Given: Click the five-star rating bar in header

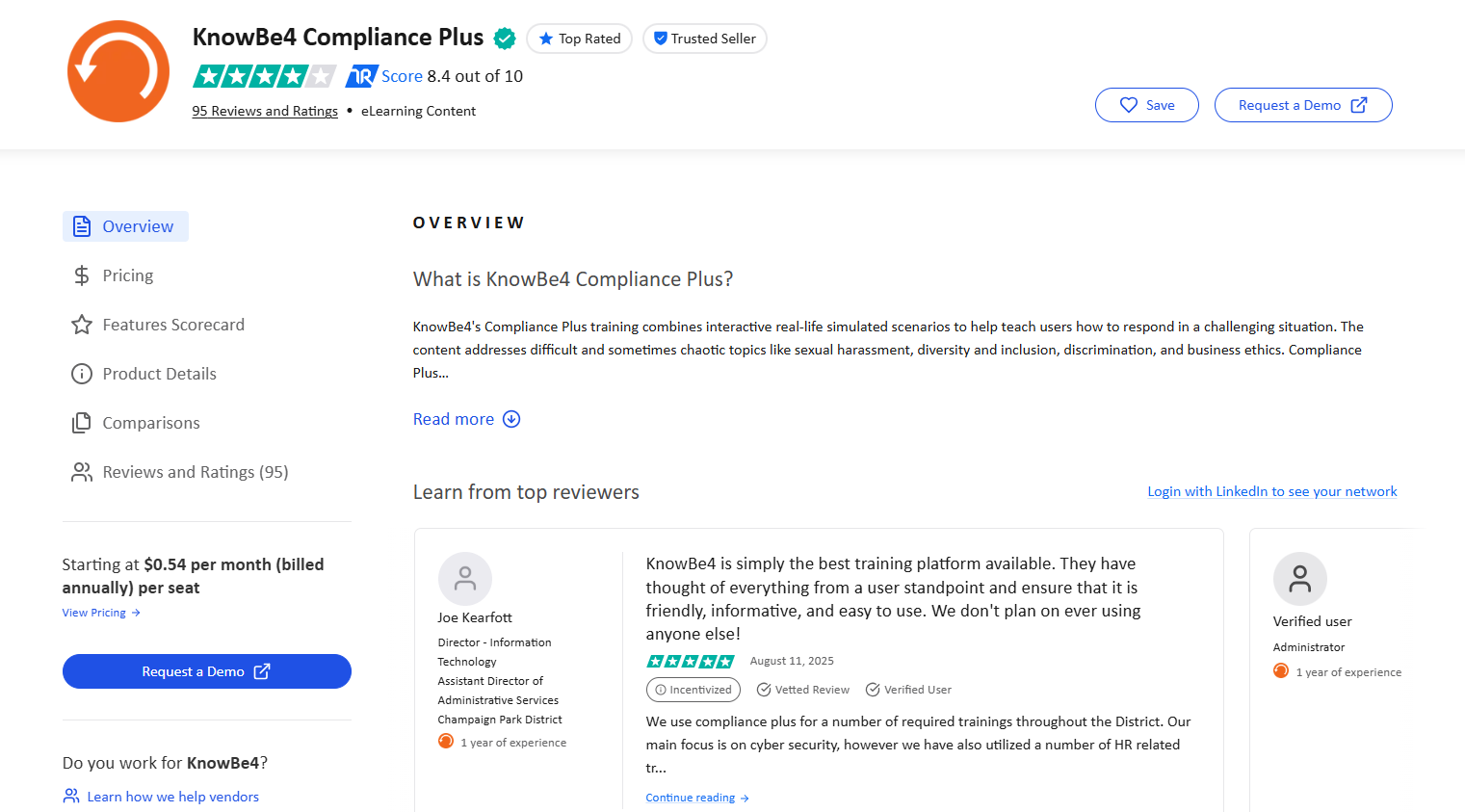Looking at the screenshot, I should coord(265,76).
